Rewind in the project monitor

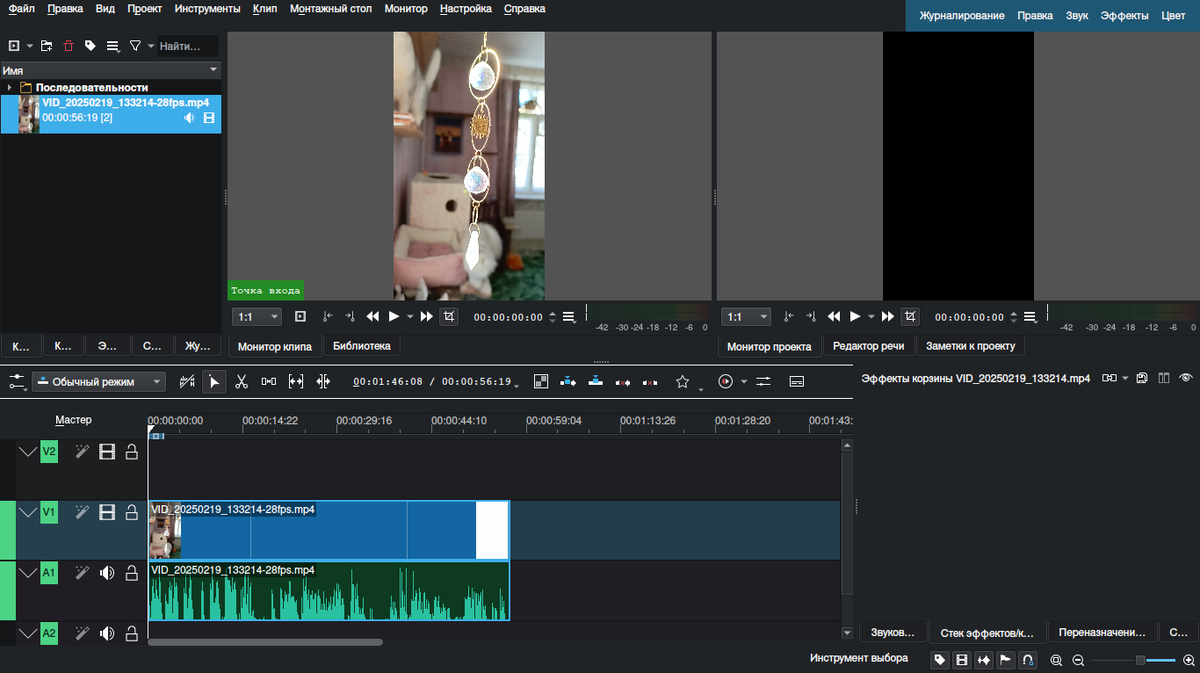(x=833, y=316)
